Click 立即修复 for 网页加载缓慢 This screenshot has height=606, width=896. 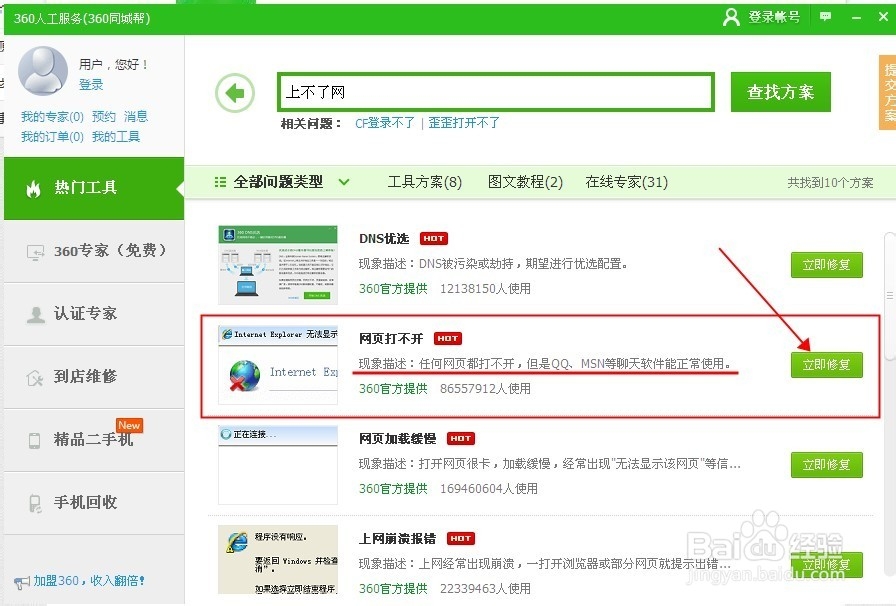pos(826,465)
